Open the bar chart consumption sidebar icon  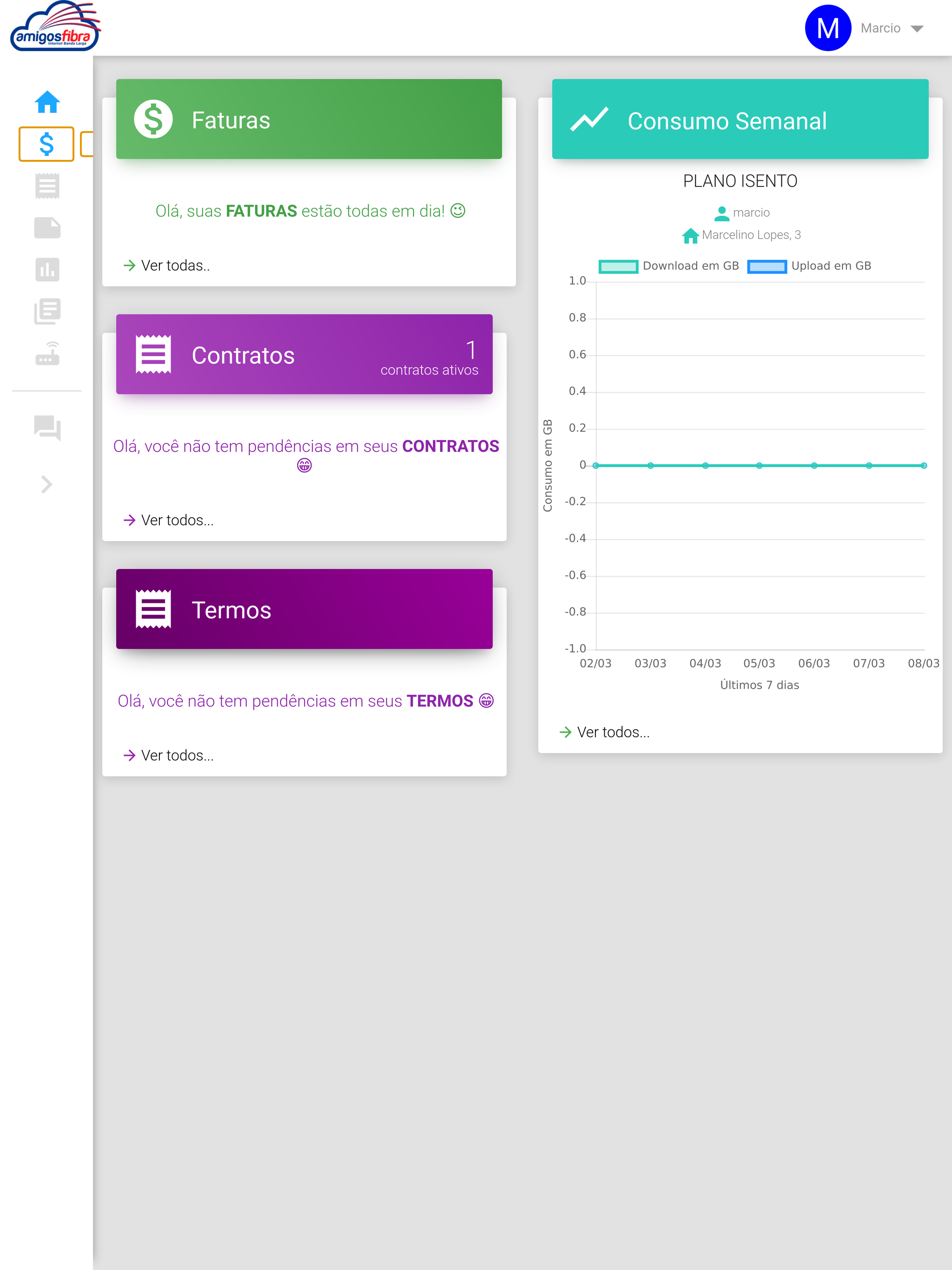47,269
